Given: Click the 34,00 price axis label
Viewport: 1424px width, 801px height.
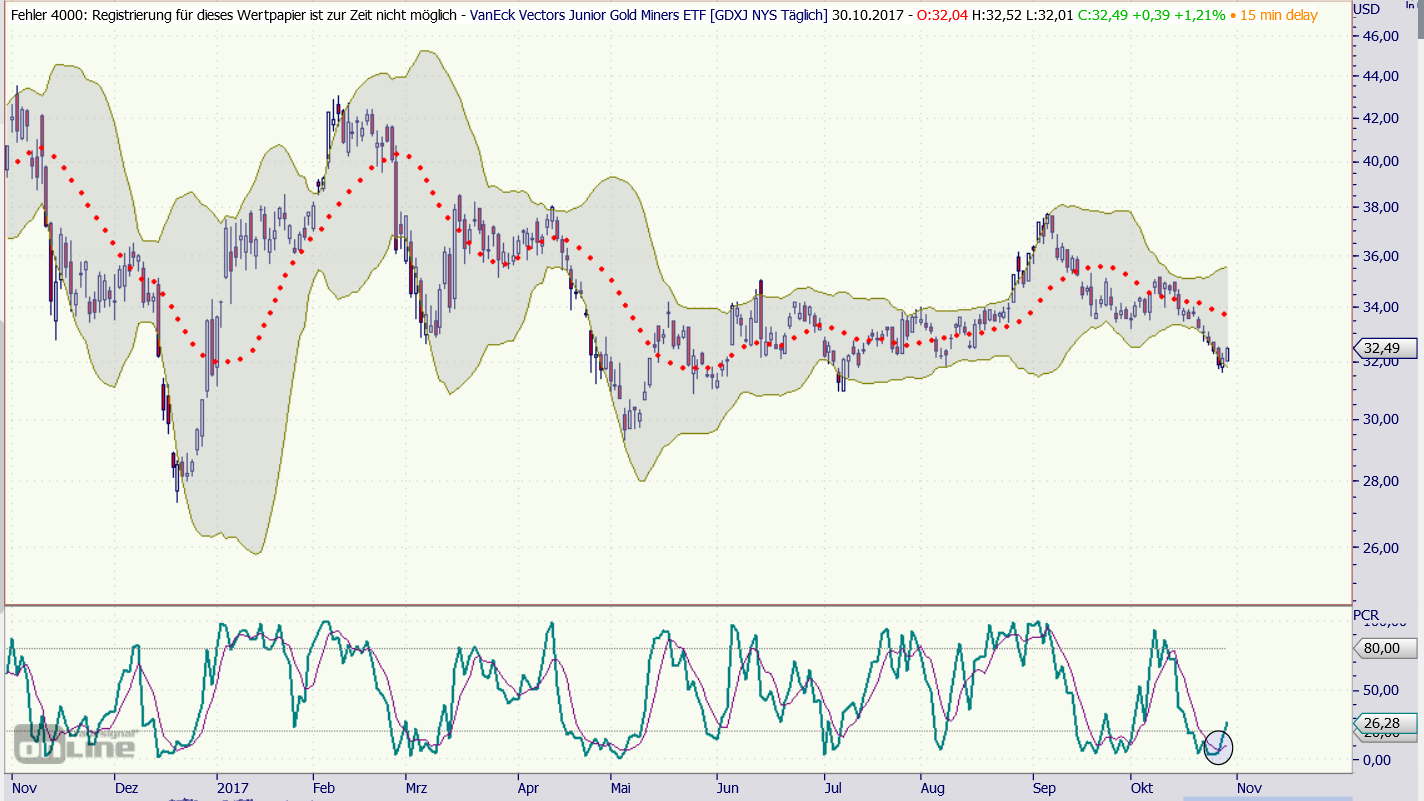Looking at the screenshot, I should tap(1379, 306).
